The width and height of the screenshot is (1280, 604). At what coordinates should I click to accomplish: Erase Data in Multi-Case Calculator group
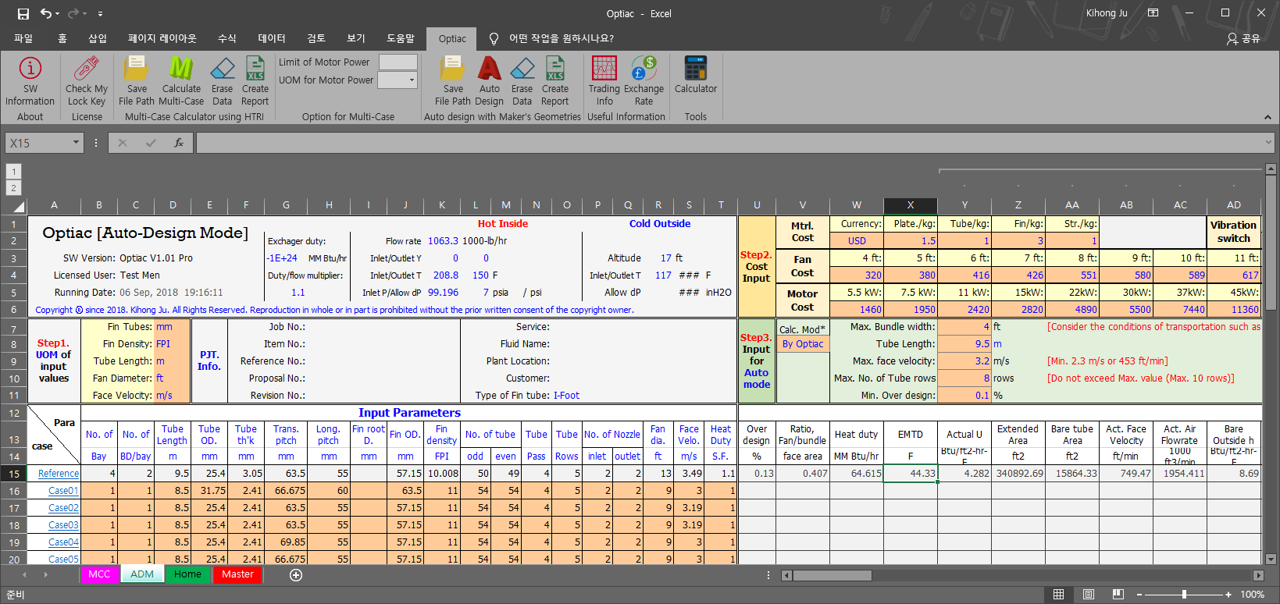(222, 80)
